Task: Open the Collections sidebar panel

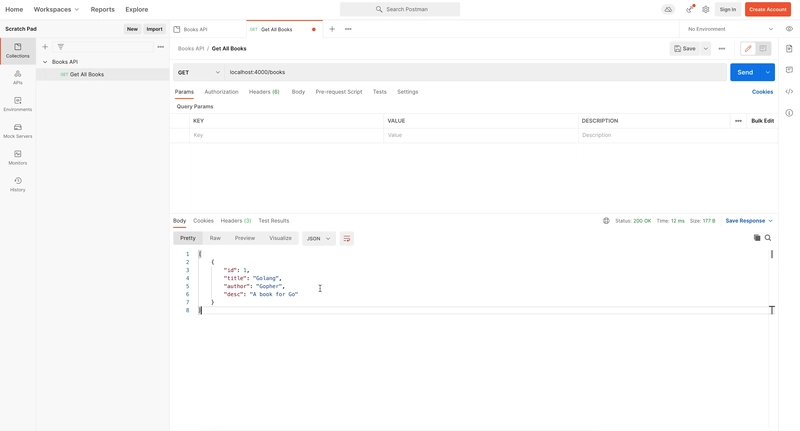Action: click(18, 50)
